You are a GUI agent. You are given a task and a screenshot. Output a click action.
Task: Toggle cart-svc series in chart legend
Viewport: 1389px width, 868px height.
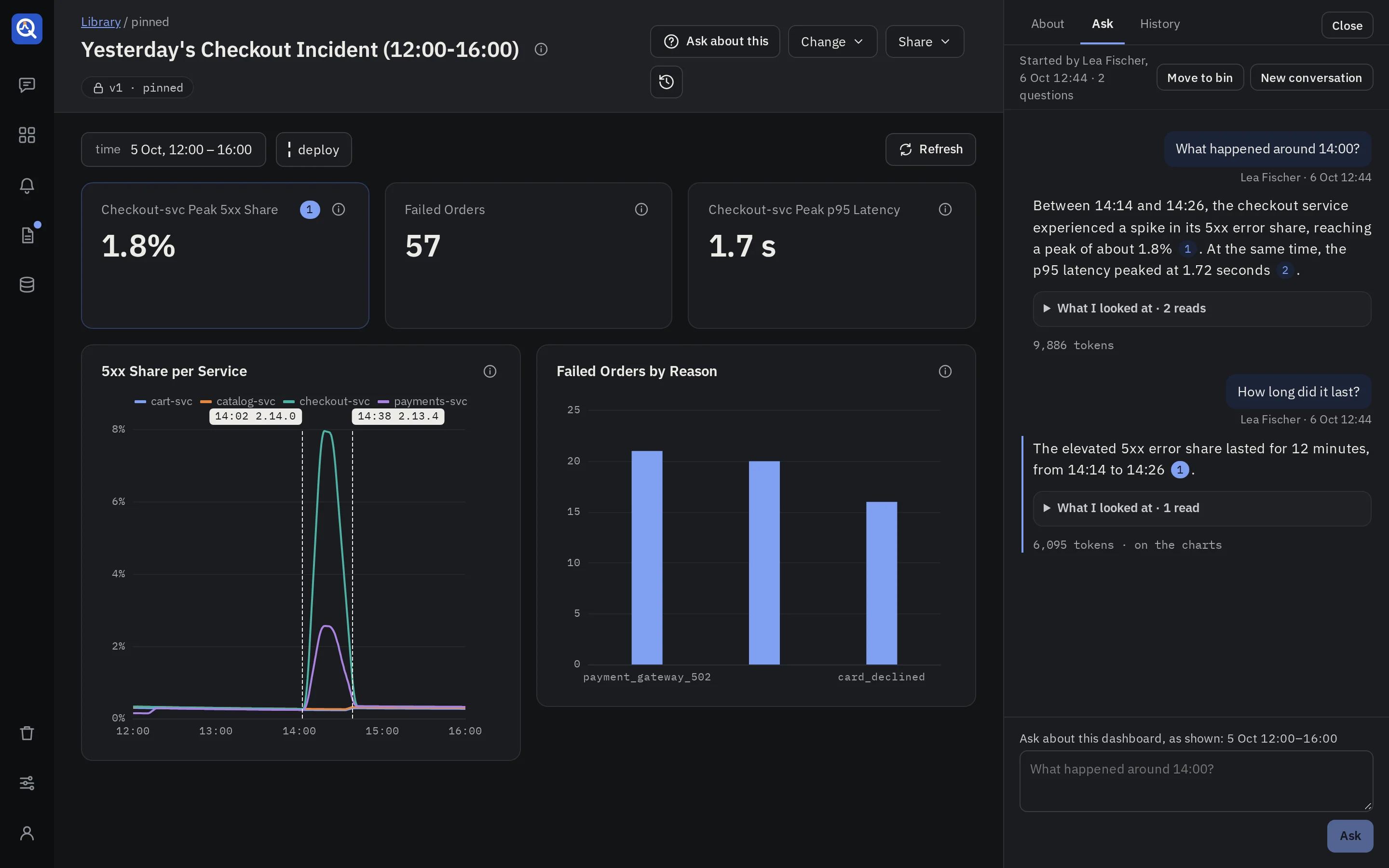[163, 401]
